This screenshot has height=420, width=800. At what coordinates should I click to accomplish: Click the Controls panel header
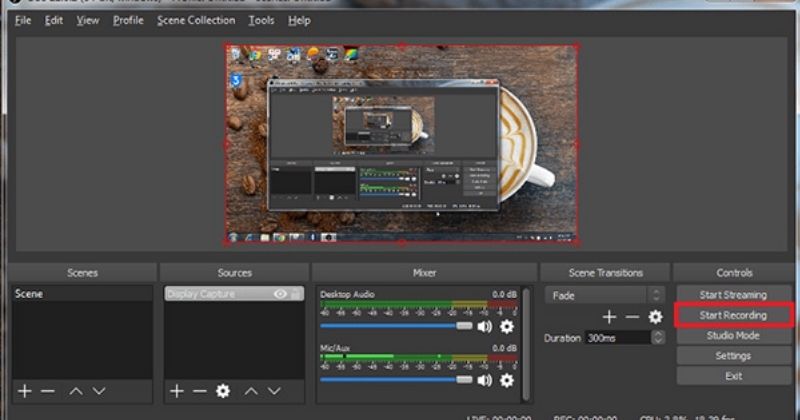734,273
